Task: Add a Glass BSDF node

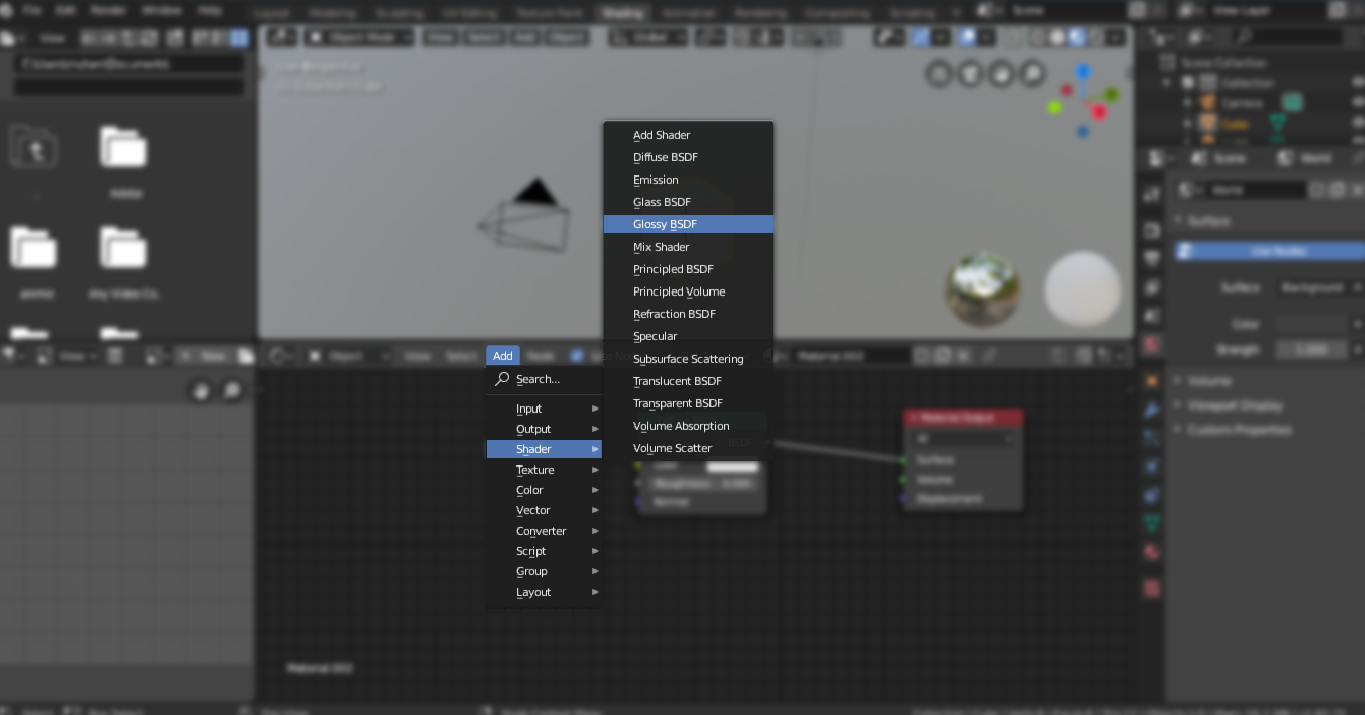Action: pyautogui.click(x=688, y=202)
